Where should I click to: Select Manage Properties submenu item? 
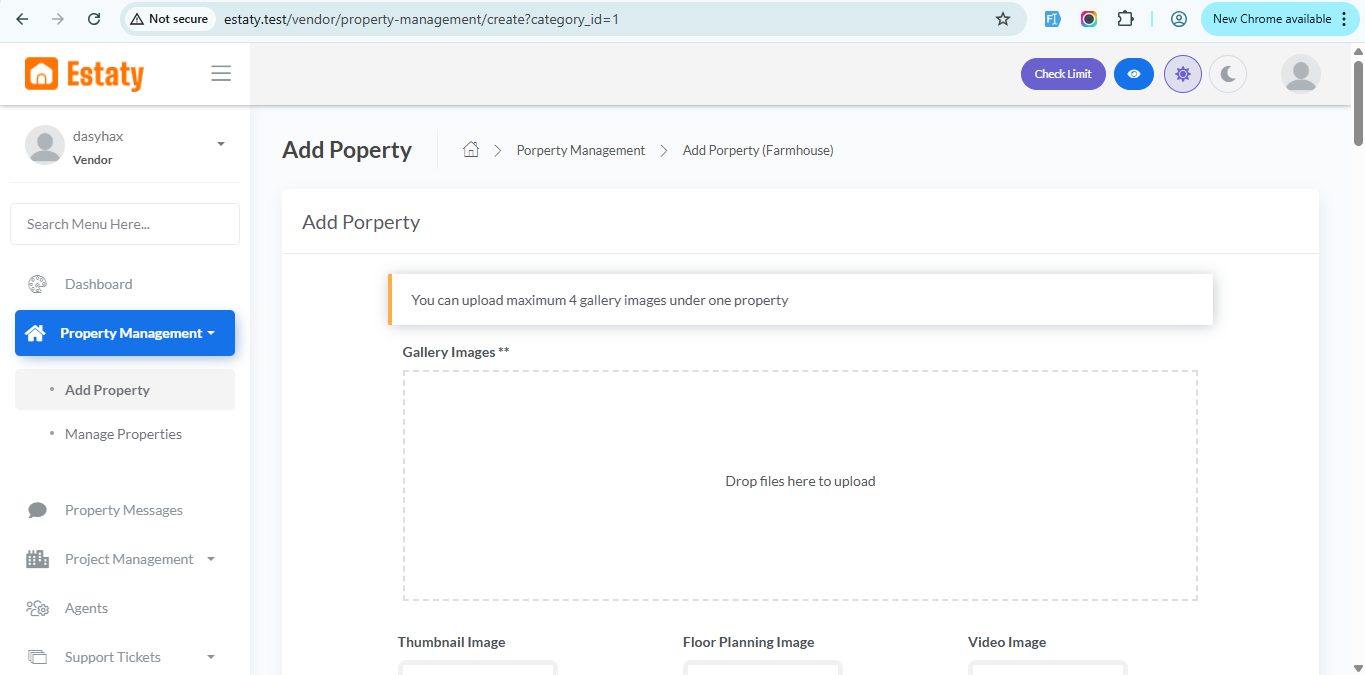click(x=123, y=434)
